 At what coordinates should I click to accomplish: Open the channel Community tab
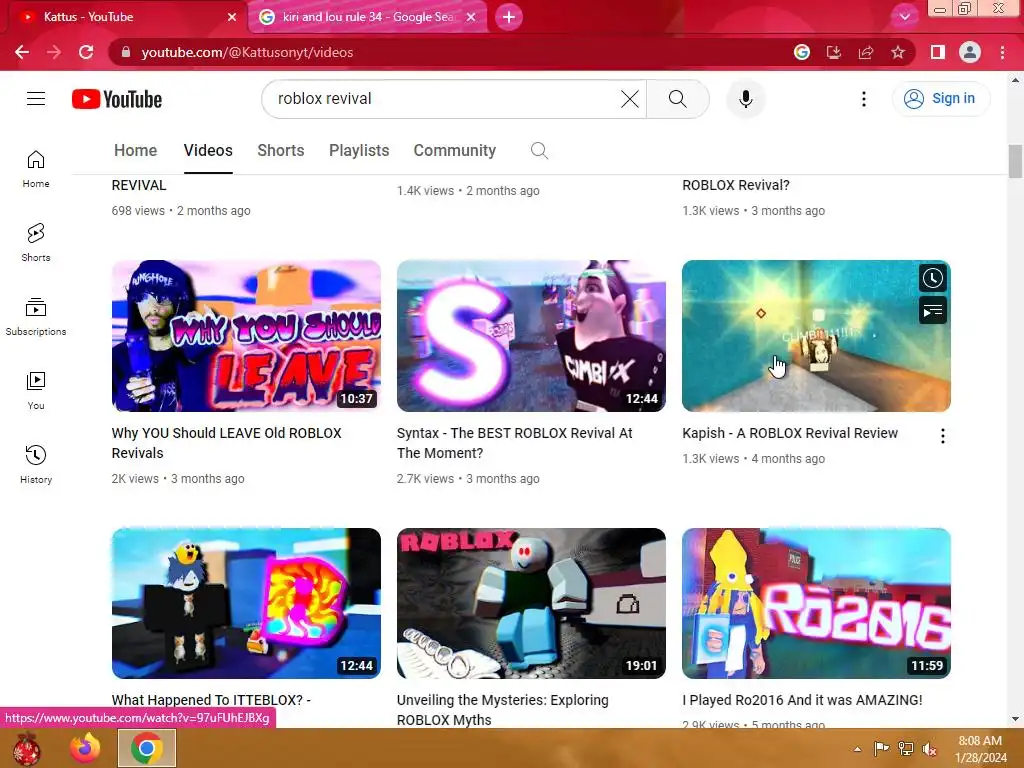pyautogui.click(x=455, y=151)
